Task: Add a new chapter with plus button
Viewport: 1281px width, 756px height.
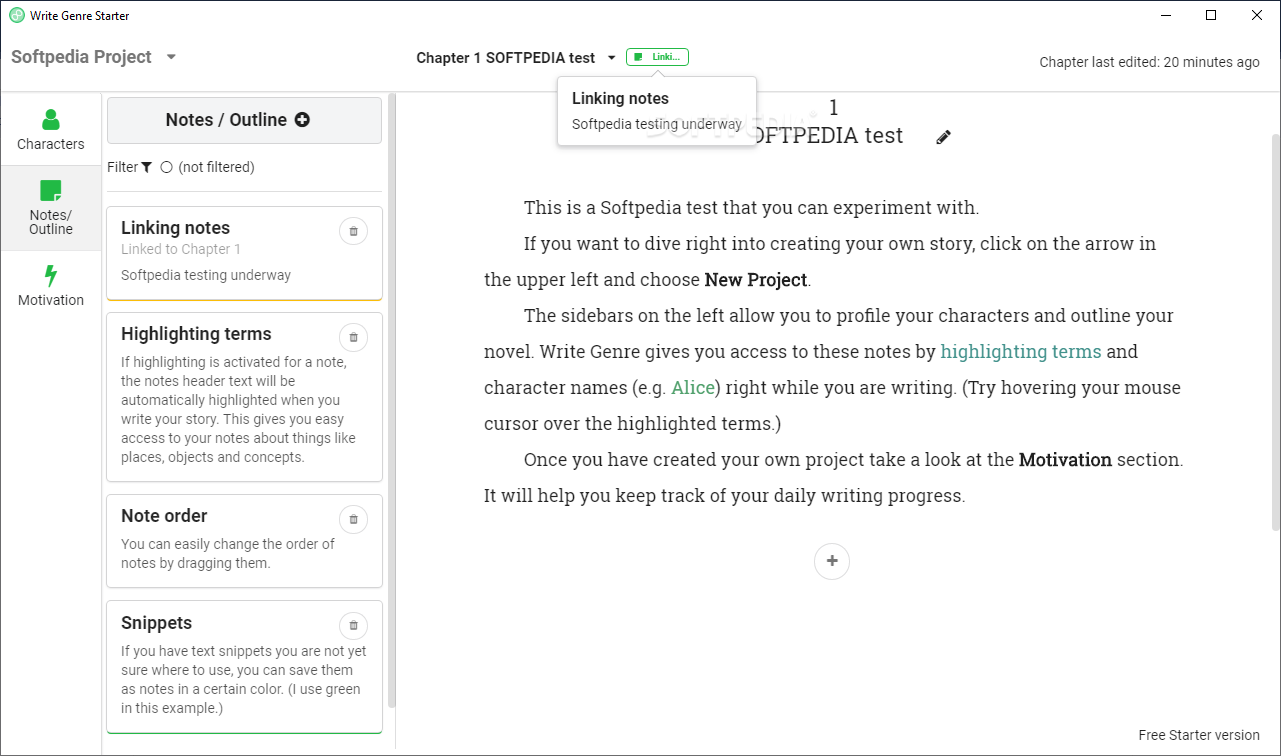Action: (x=832, y=561)
